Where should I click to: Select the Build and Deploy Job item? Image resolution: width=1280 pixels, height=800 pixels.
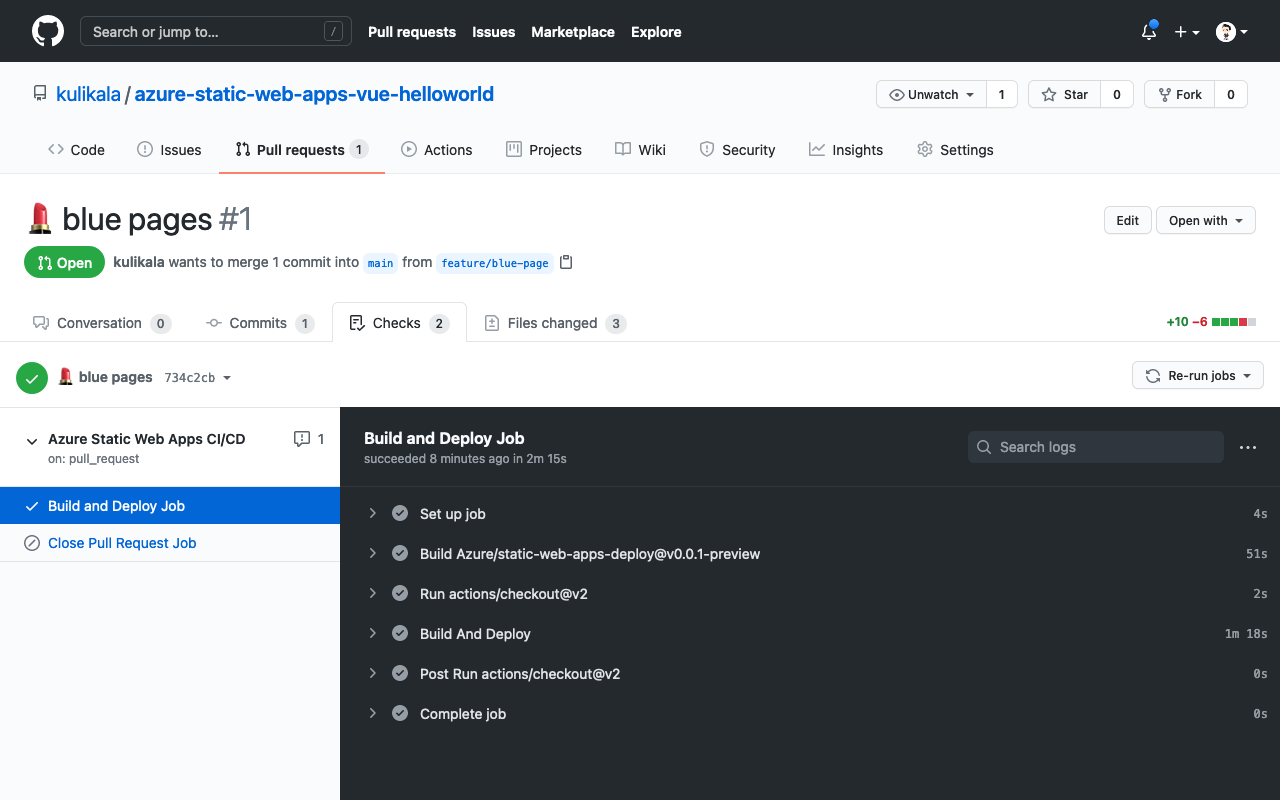pyautogui.click(x=170, y=505)
